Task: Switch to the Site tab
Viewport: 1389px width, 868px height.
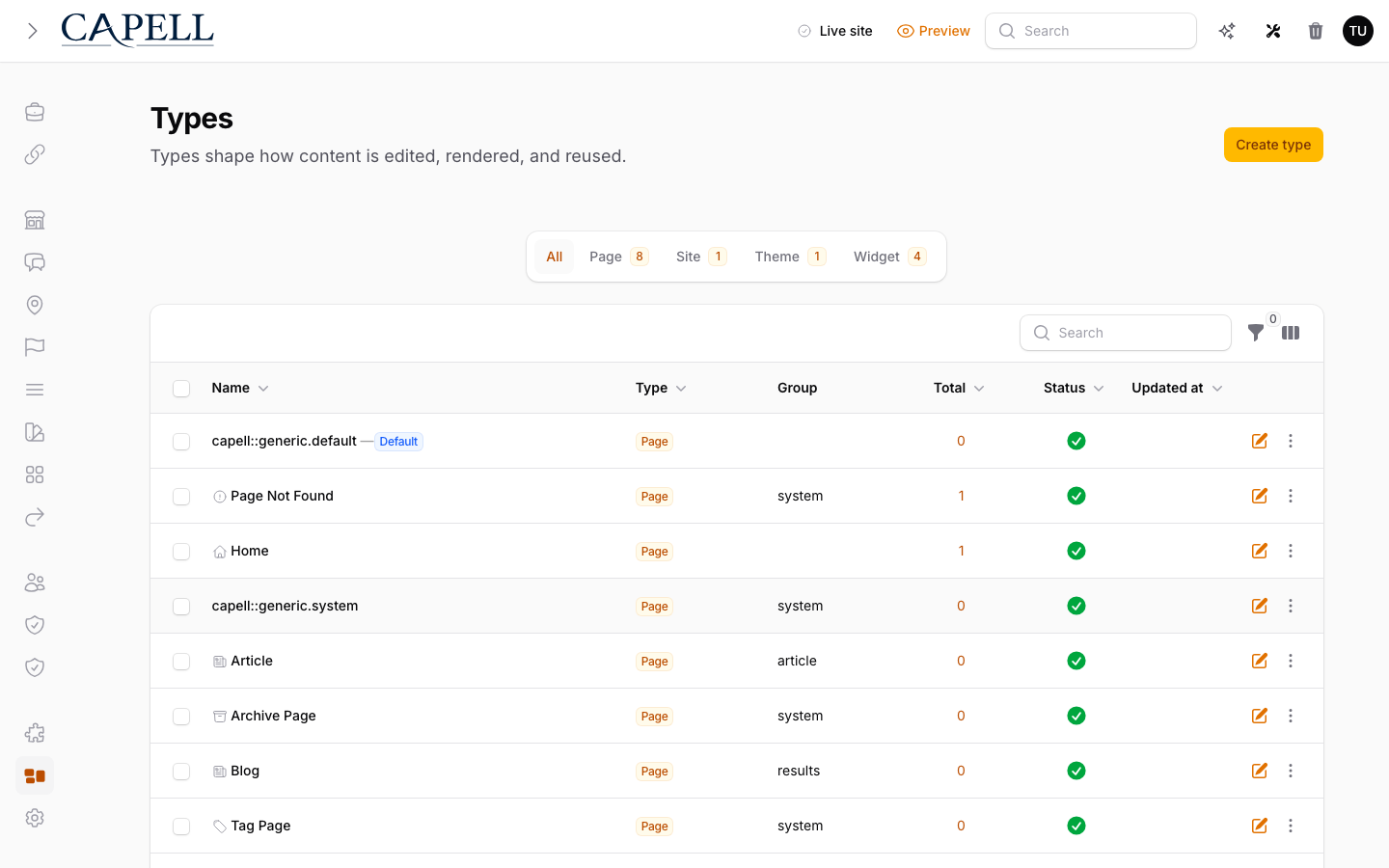Action: click(x=701, y=257)
